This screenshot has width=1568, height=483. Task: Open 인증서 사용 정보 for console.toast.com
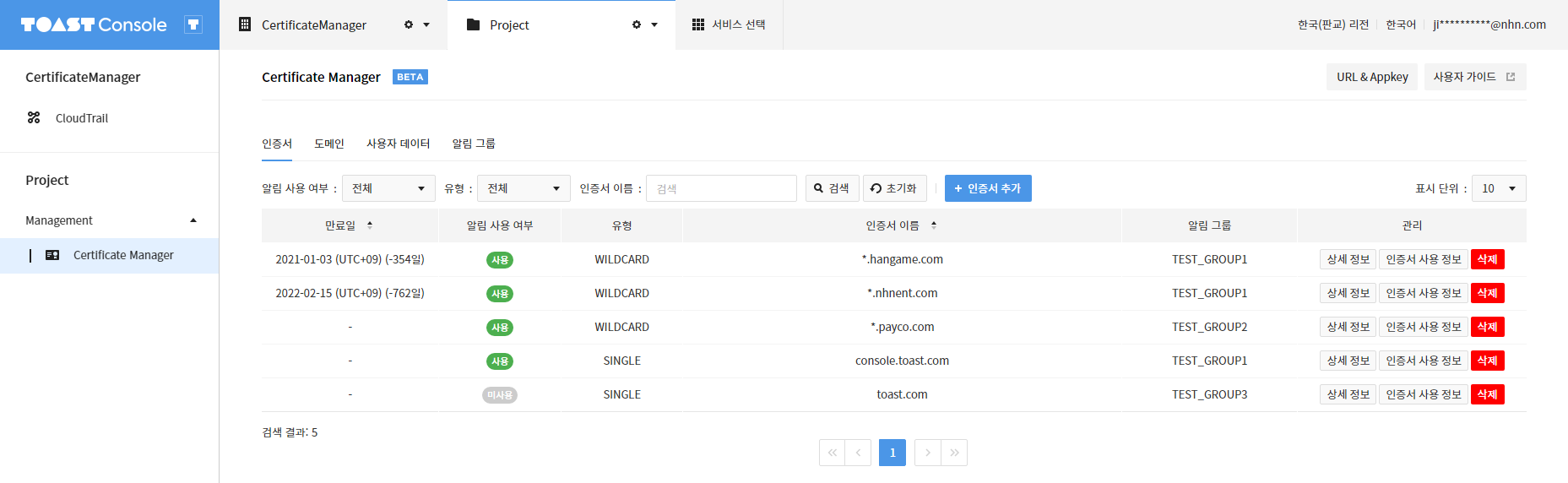1424,361
